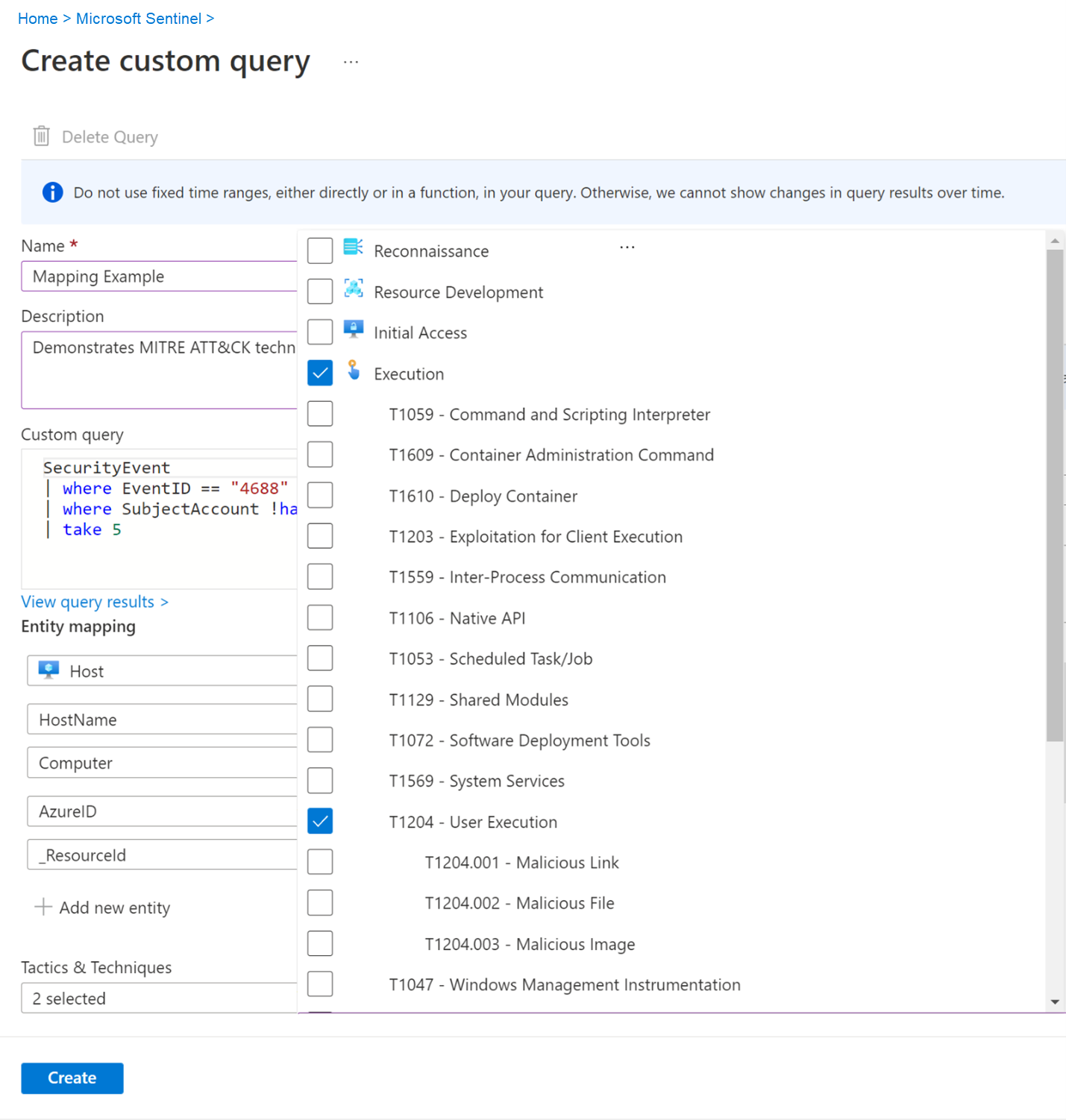Viewport: 1066px width, 1120px height.
Task: Click the trash icon for Delete Query
Action: [x=42, y=136]
